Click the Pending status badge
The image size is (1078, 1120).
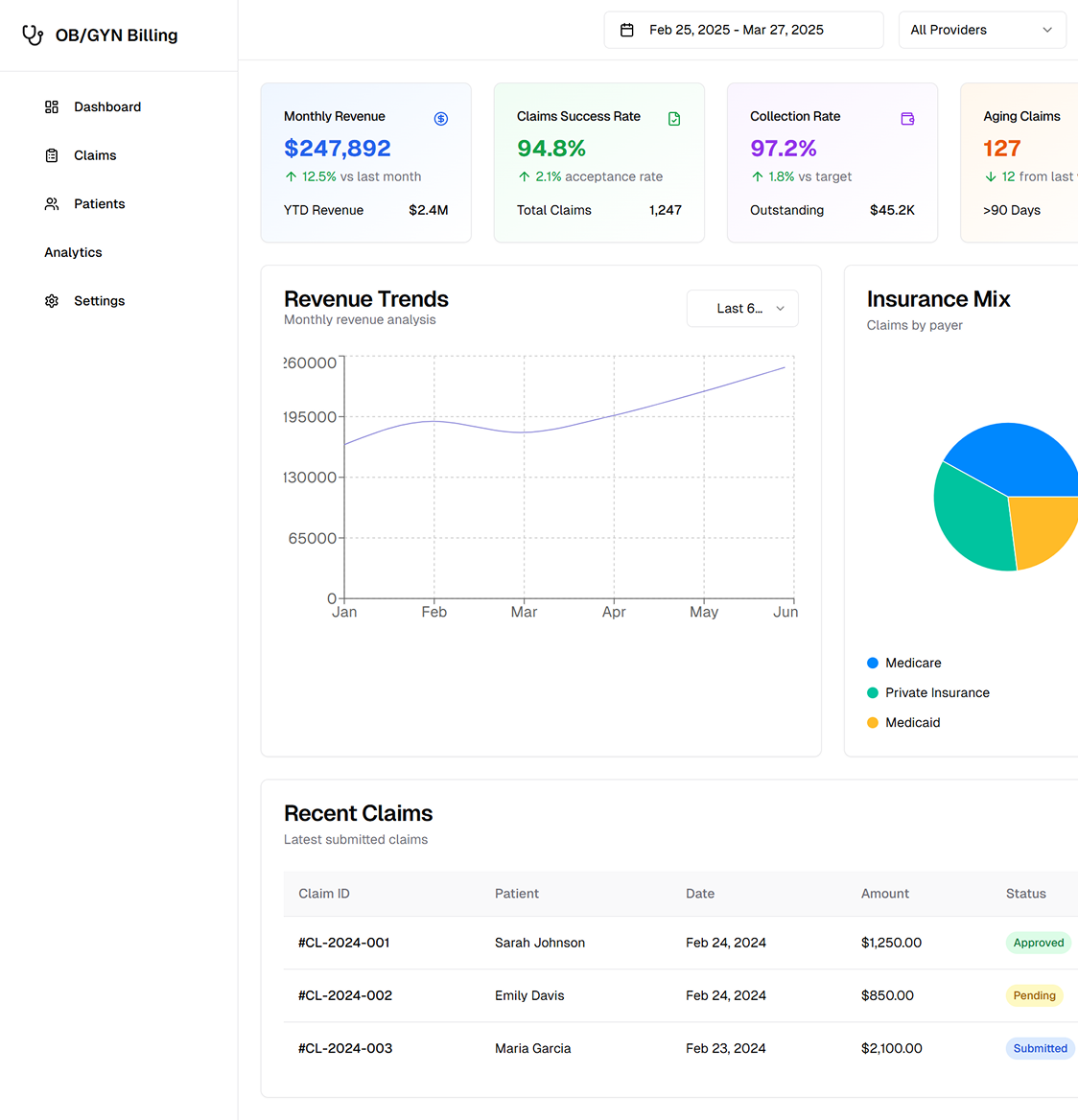(x=1034, y=995)
